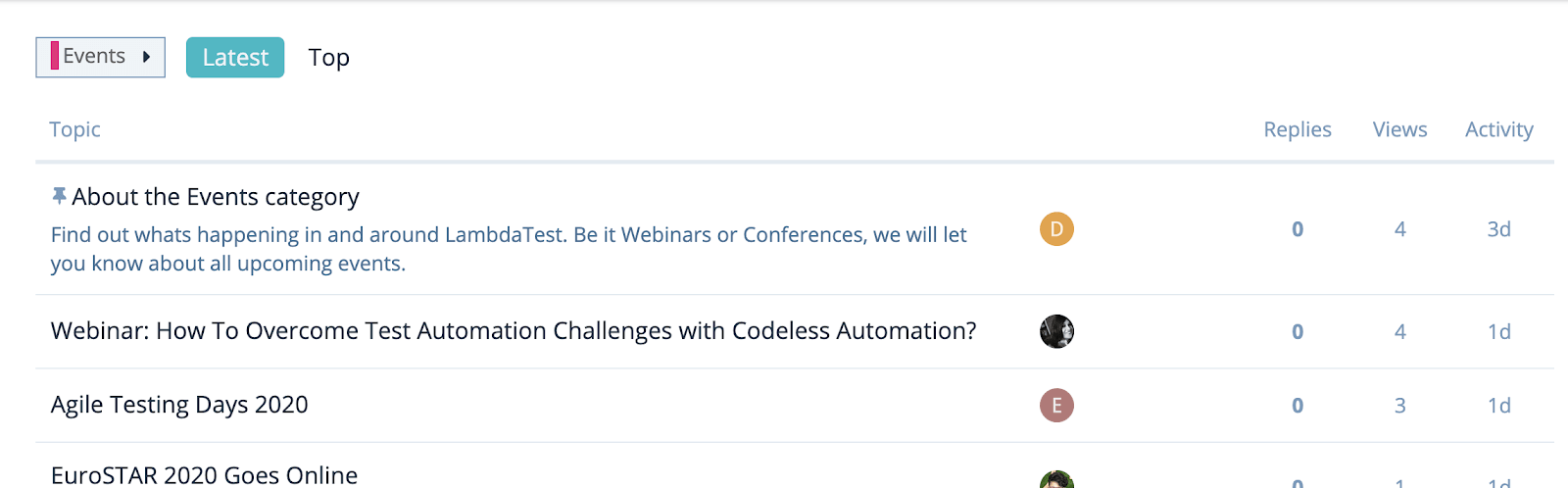Switch to the Latest tab

[x=235, y=58]
